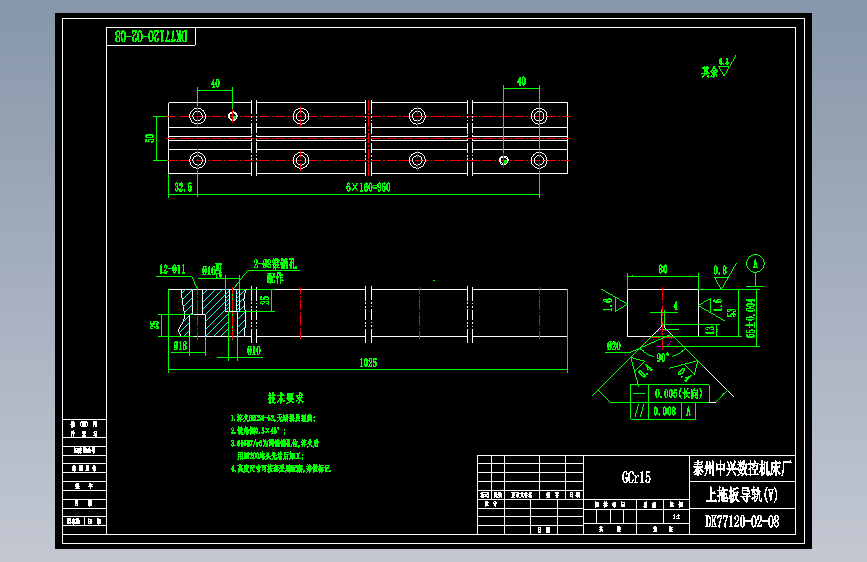Select the '上拖板导轨(V)' part name
Image resolution: width=867 pixels, height=562 pixels.
(742, 495)
